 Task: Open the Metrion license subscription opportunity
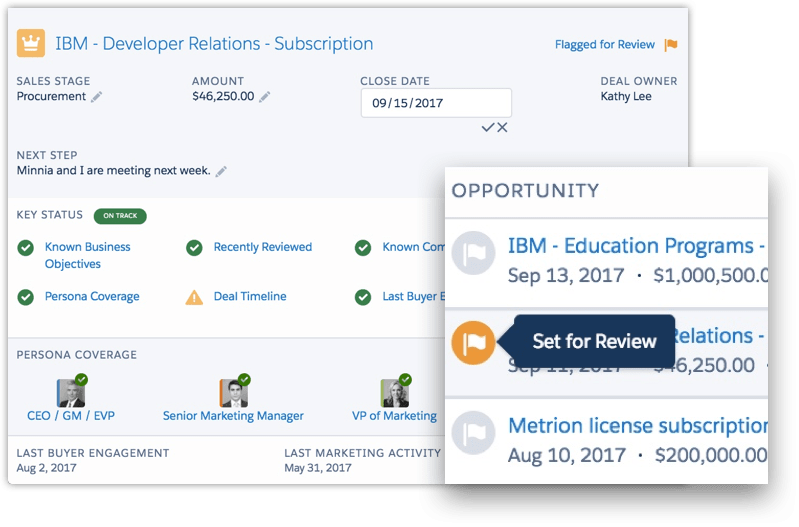tap(638, 426)
